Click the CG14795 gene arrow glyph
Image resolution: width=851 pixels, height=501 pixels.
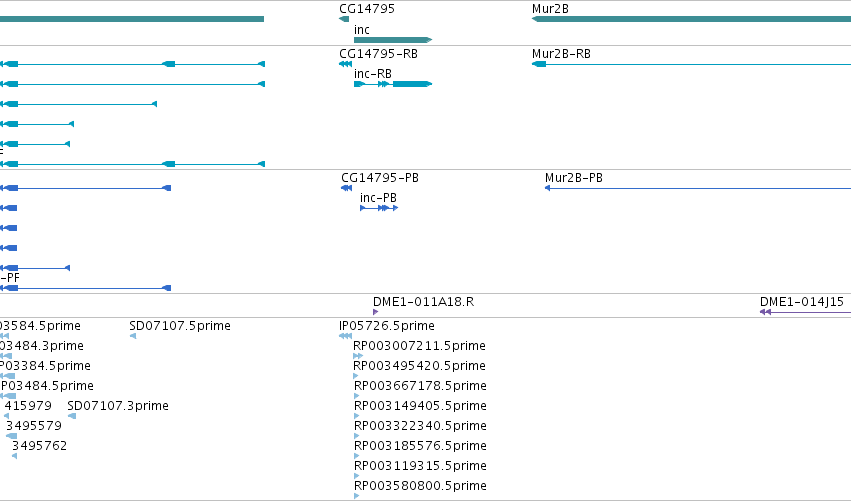pos(344,19)
